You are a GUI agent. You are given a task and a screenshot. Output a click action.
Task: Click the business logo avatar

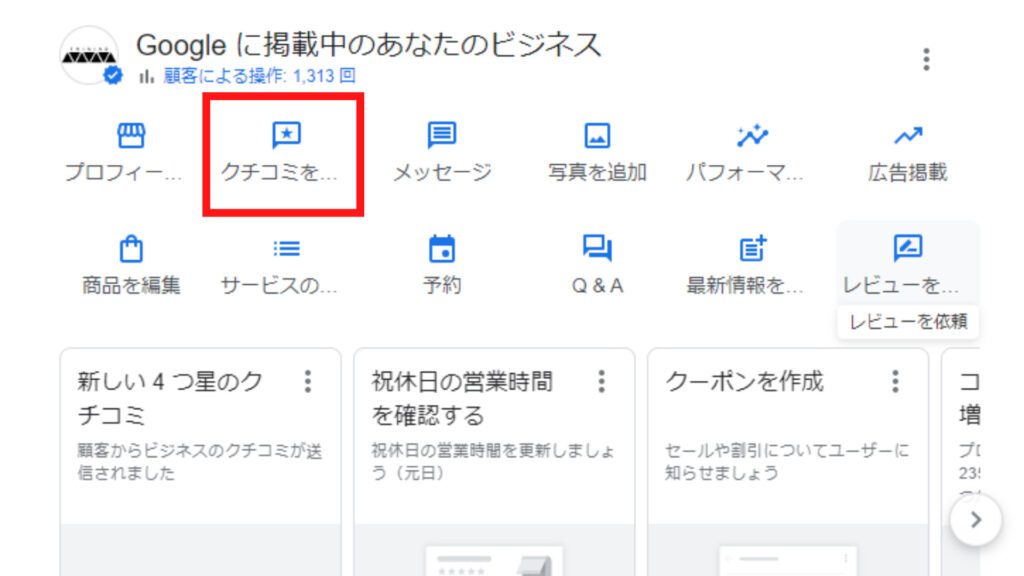(89, 55)
